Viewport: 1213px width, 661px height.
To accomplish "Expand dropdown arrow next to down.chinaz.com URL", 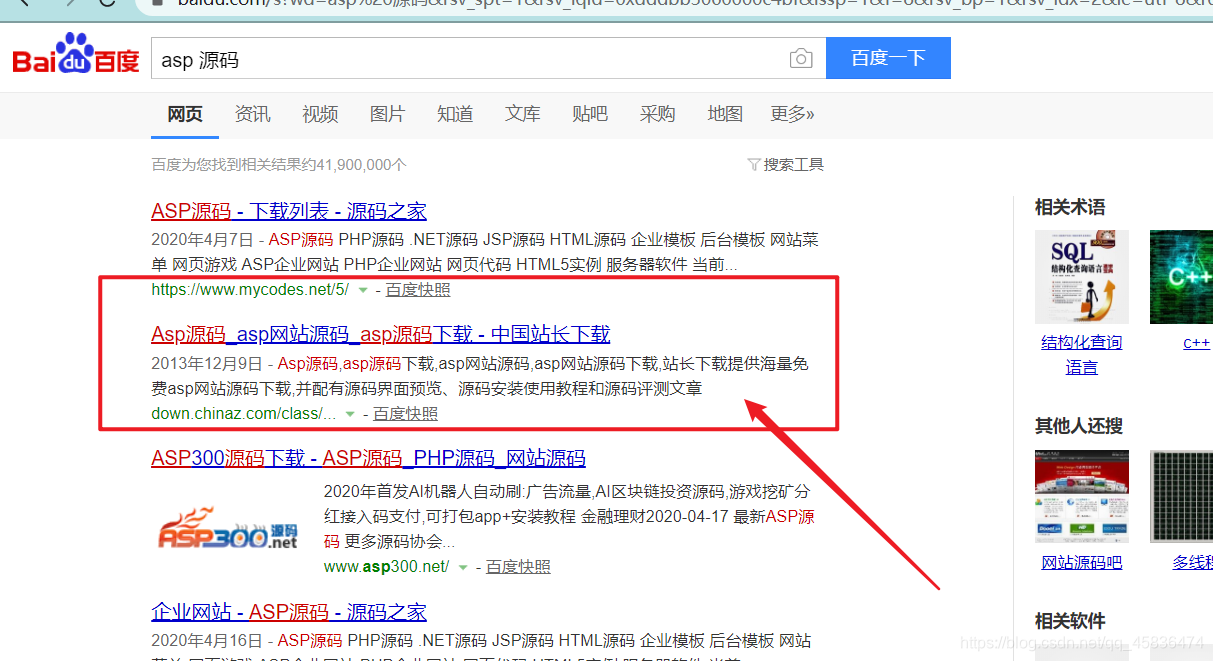I will [x=350, y=413].
